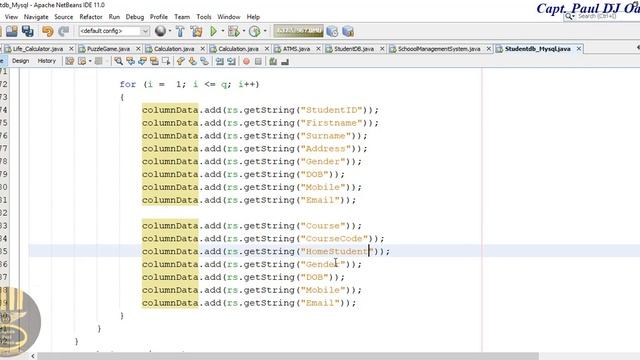Find next occurrence icon in editor toolbar

[x=142, y=61]
